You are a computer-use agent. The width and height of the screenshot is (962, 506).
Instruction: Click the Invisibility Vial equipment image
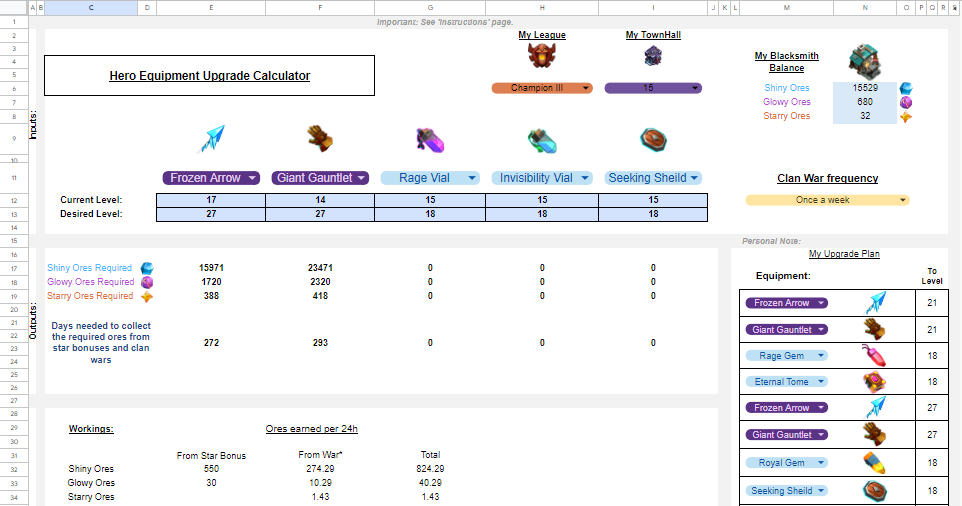click(x=542, y=140)
